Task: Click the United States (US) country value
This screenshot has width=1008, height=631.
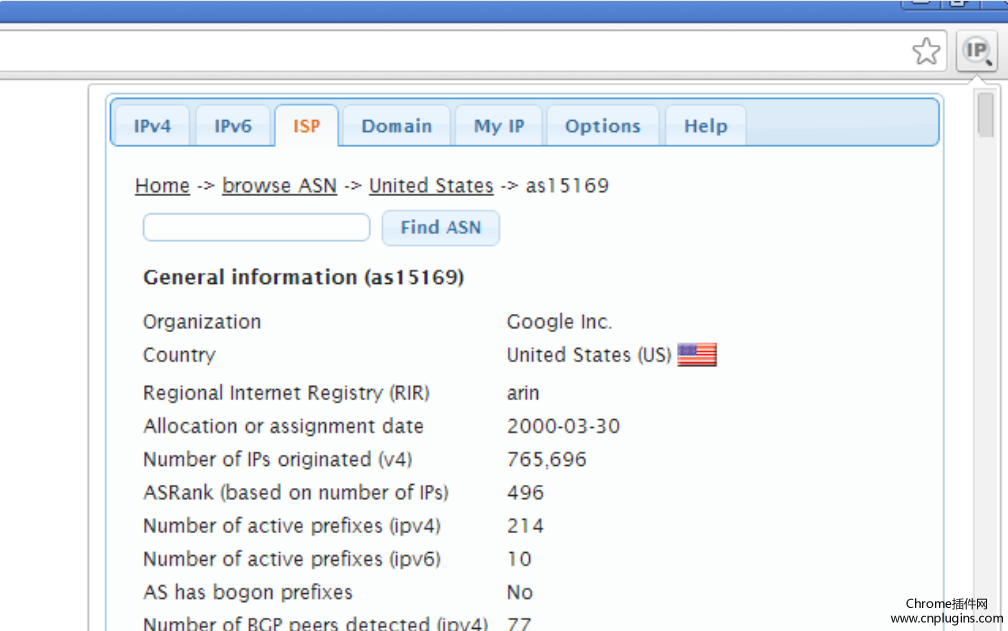Action: [x=589, y=355]
